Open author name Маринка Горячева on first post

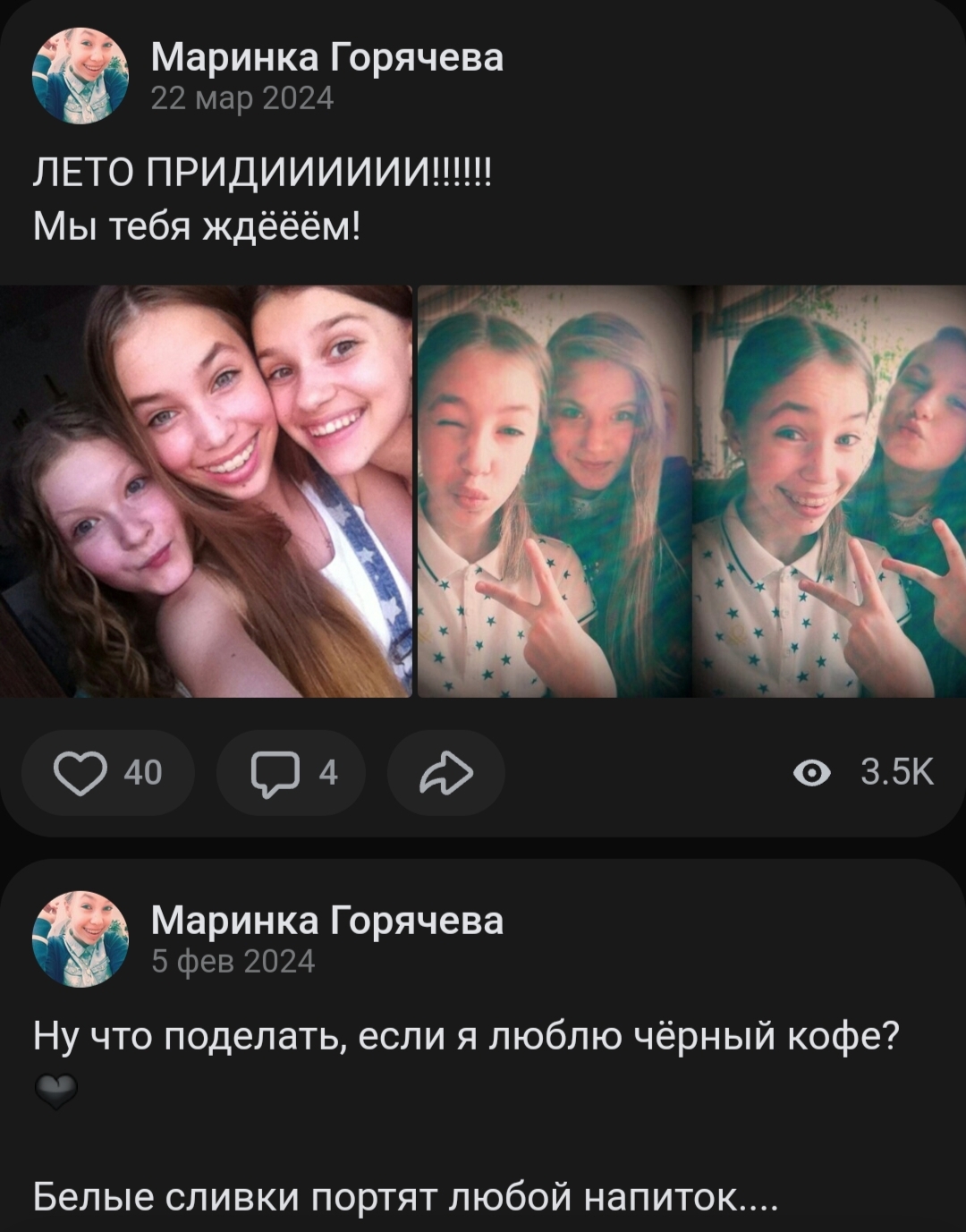(327, 57)
